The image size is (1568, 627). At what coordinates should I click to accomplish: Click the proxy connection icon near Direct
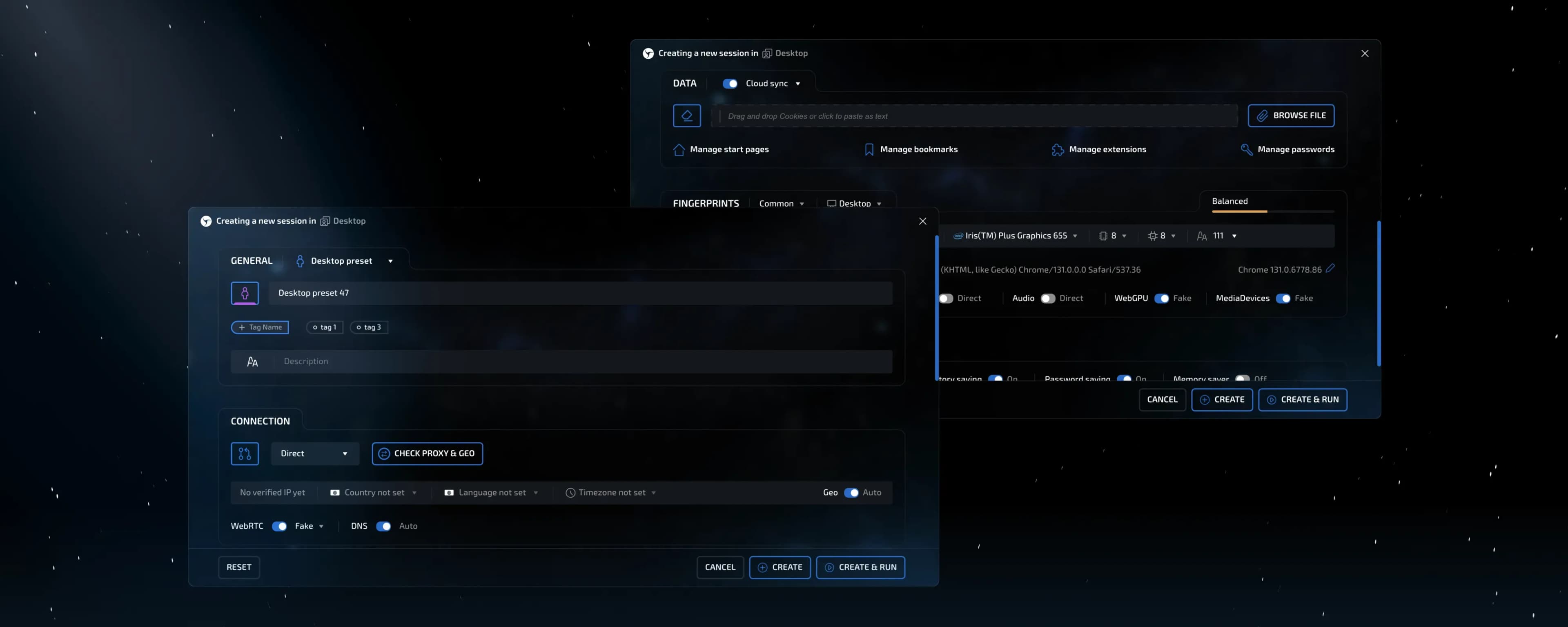point(245,454)
